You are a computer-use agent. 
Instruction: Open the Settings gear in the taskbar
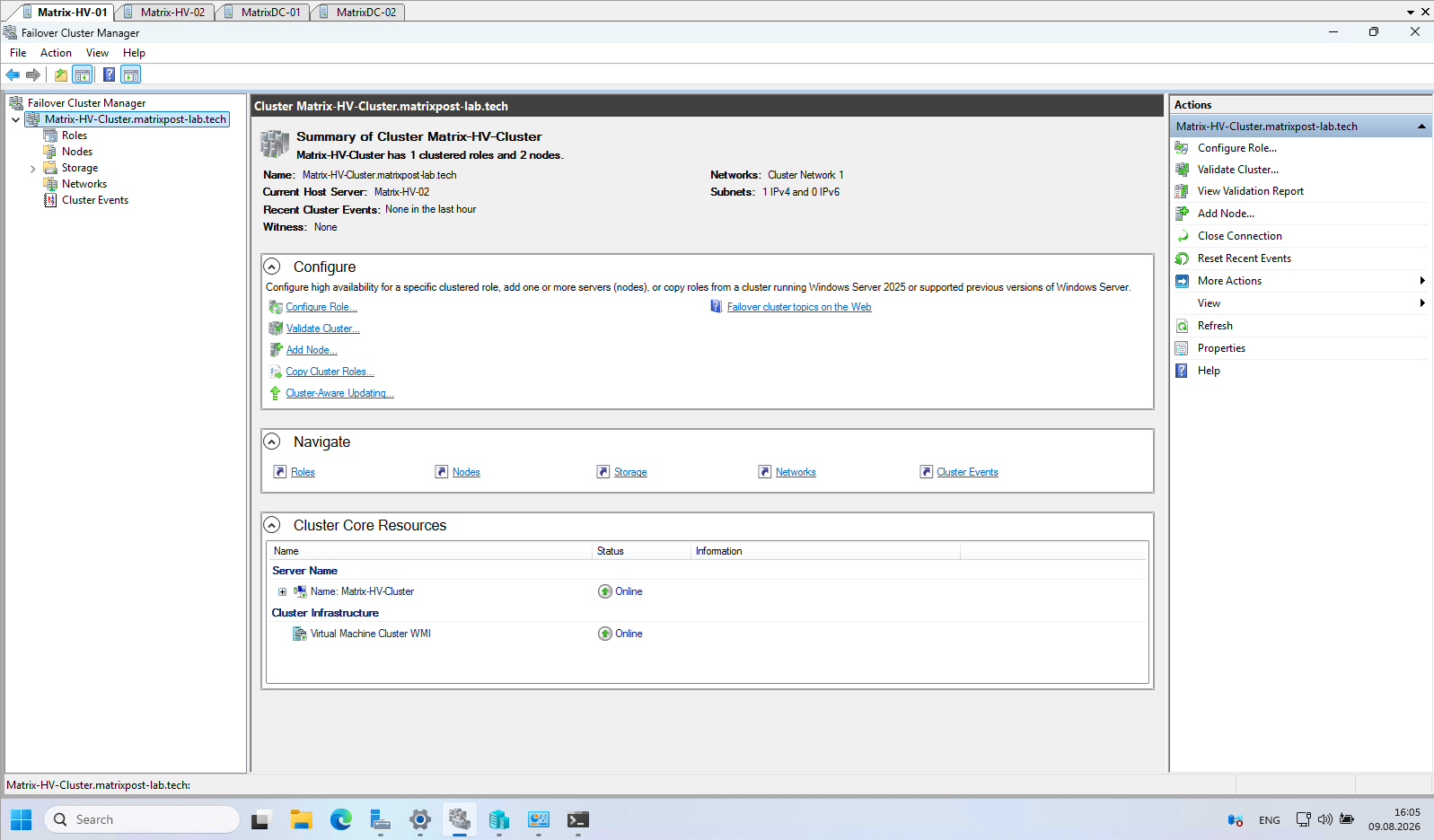click(419, 819)
